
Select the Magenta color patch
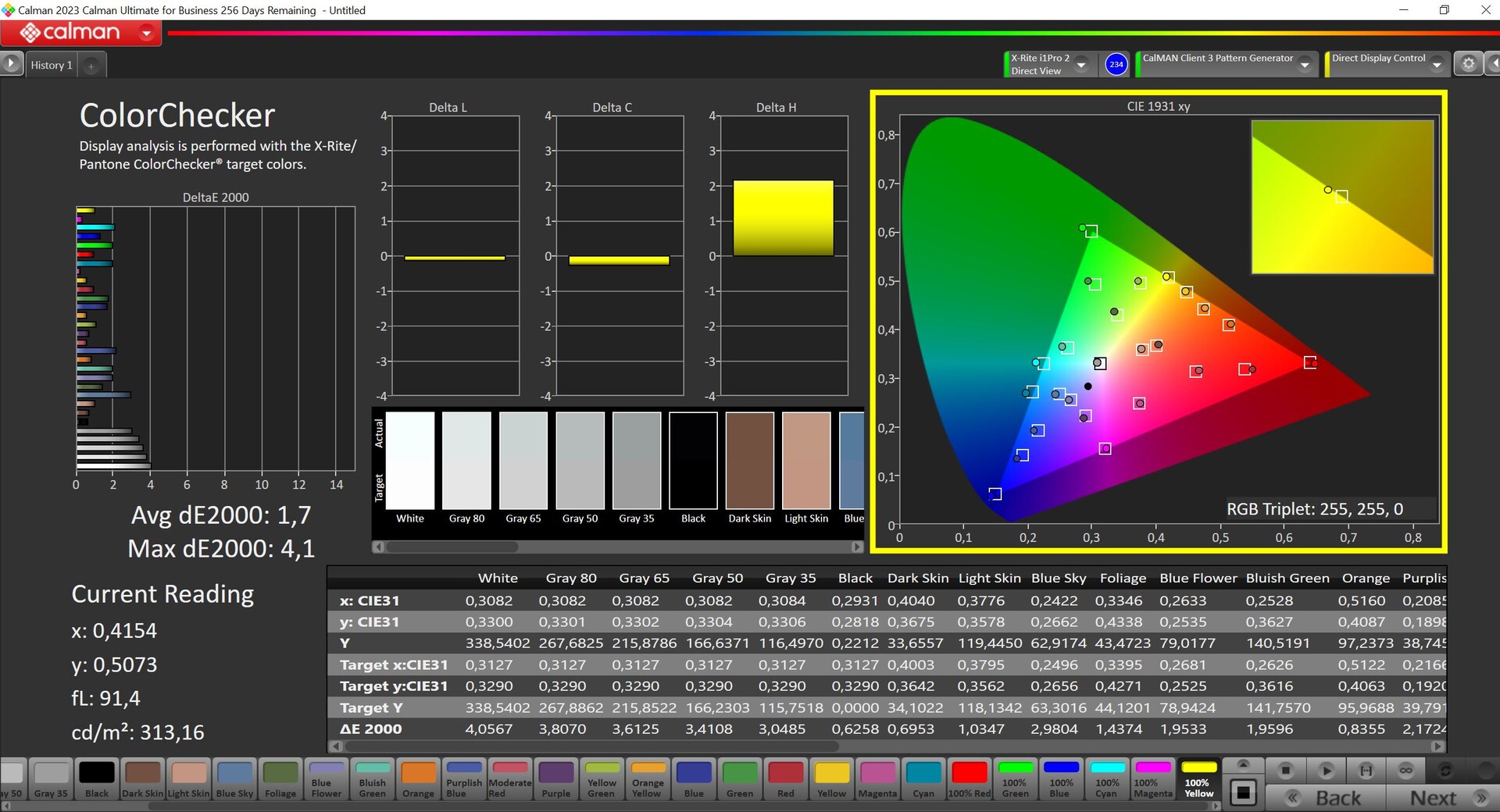click(x=877, y=779)
